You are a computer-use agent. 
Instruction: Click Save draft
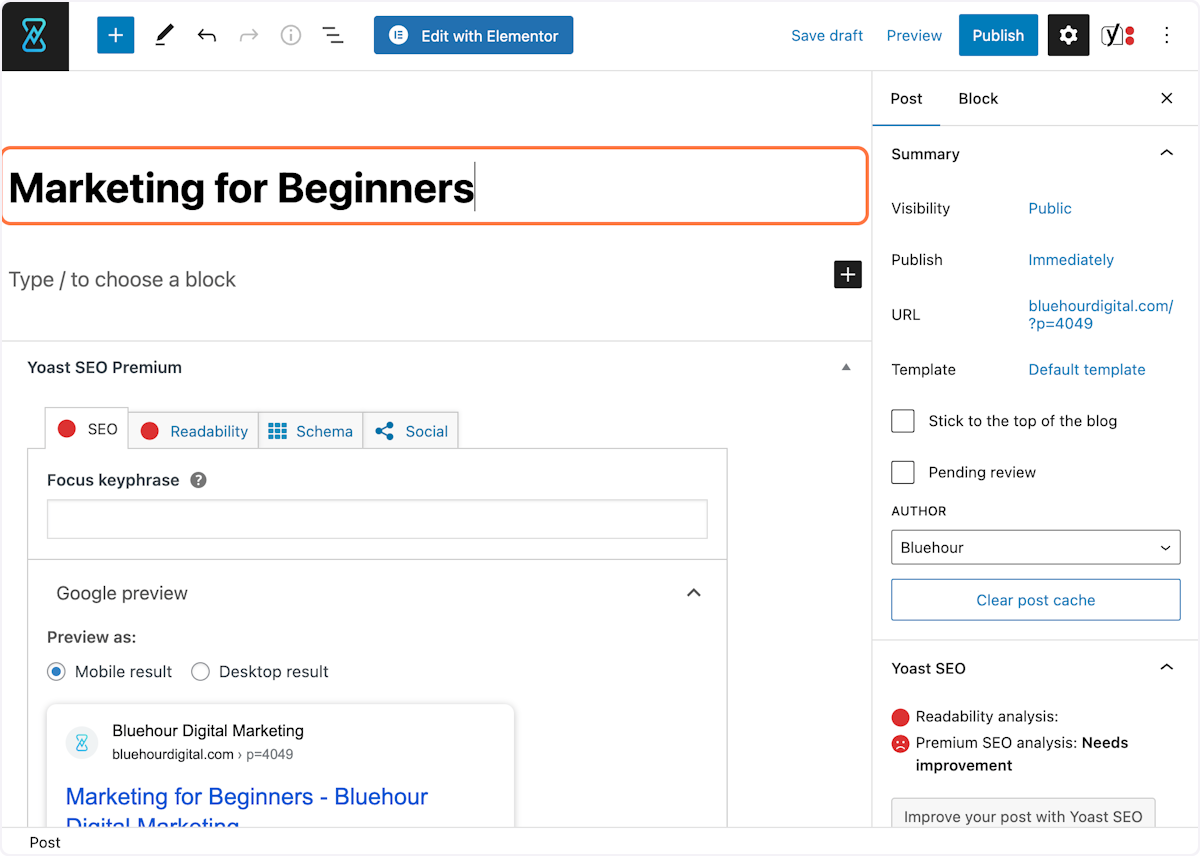pos(827,35)
